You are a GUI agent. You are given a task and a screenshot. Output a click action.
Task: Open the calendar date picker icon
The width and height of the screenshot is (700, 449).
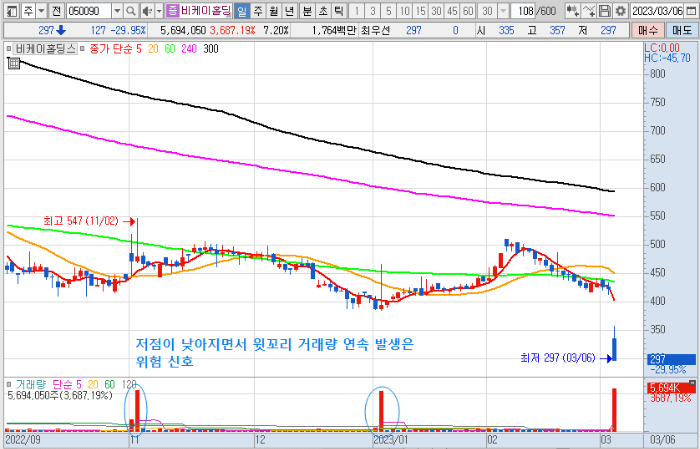pos(691,11)
